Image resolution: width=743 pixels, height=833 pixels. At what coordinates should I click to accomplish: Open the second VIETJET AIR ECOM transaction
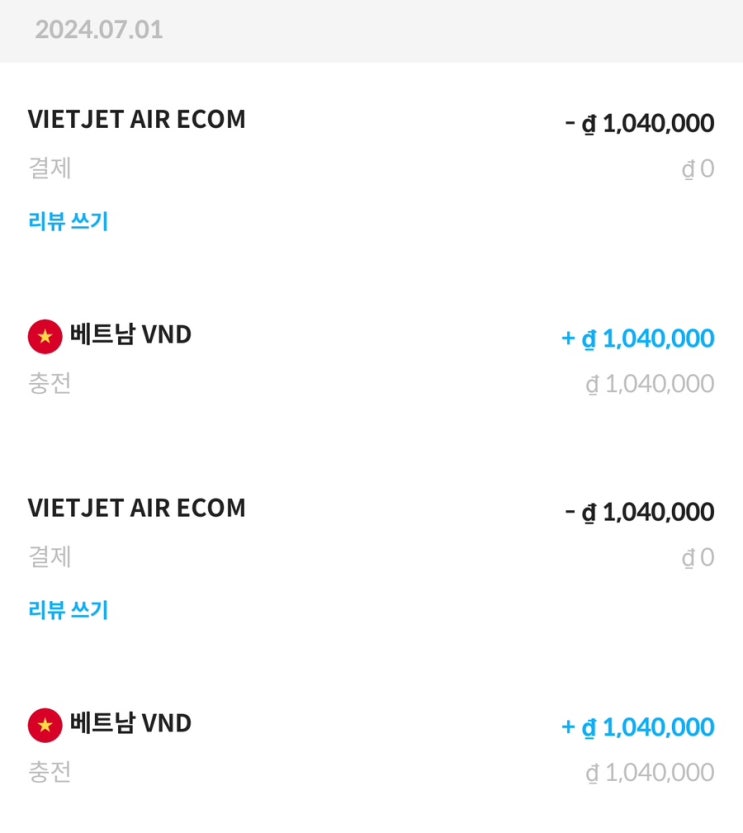pyautogui.click(x=137, y=508)
